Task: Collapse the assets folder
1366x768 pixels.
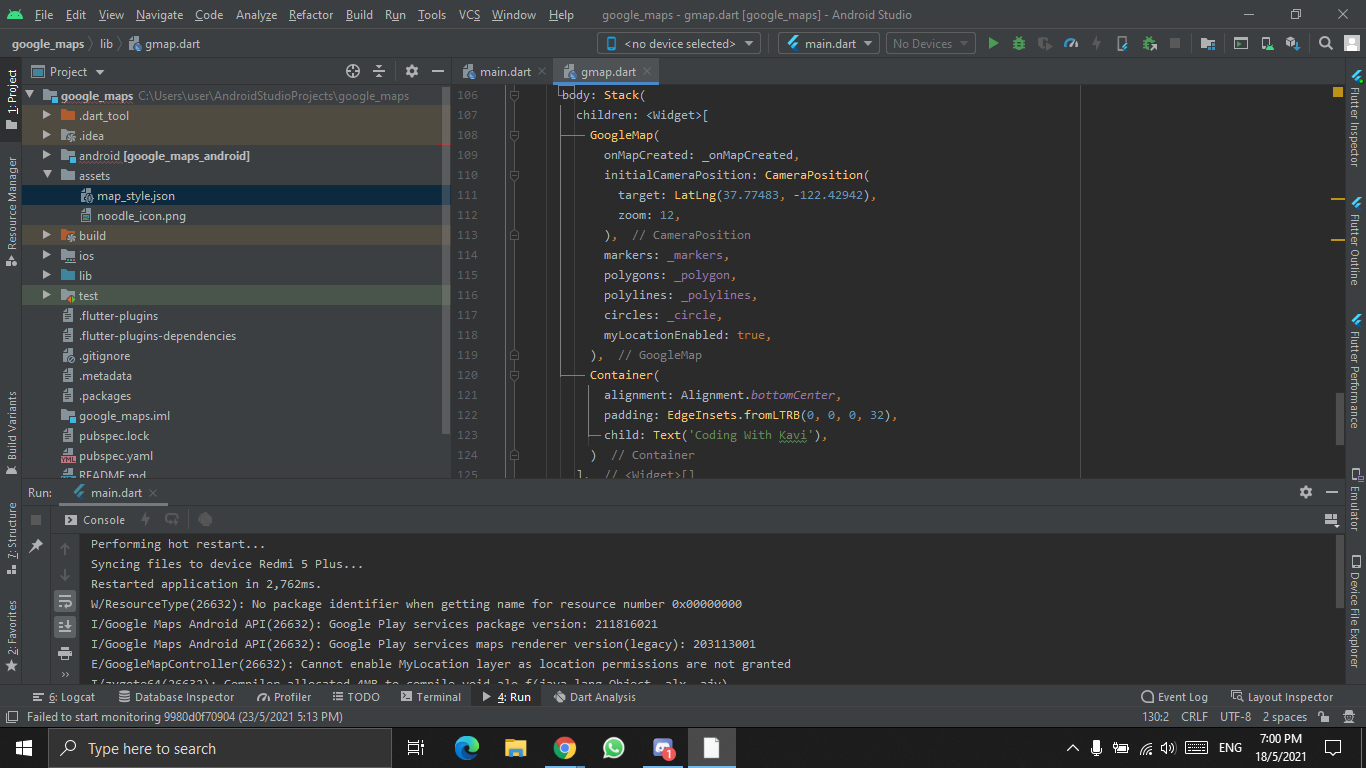Action: coord(46,175)
